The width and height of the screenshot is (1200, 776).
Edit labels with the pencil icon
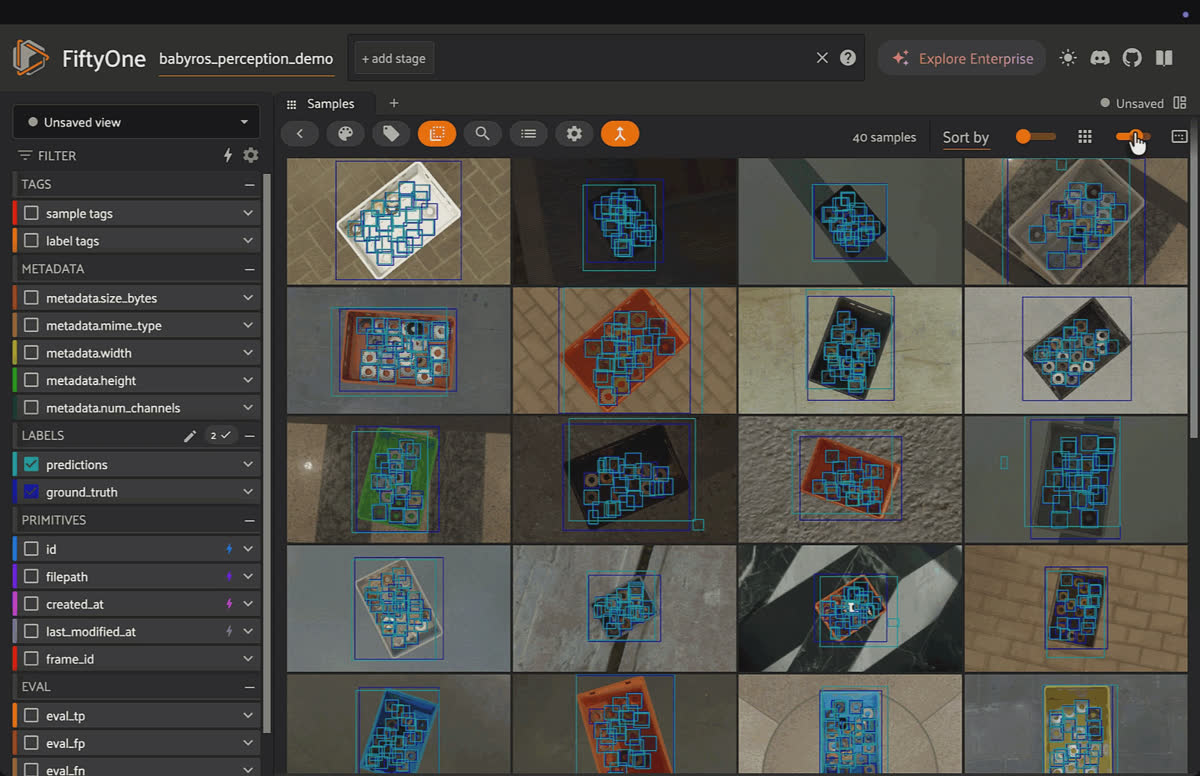point(190,436)
